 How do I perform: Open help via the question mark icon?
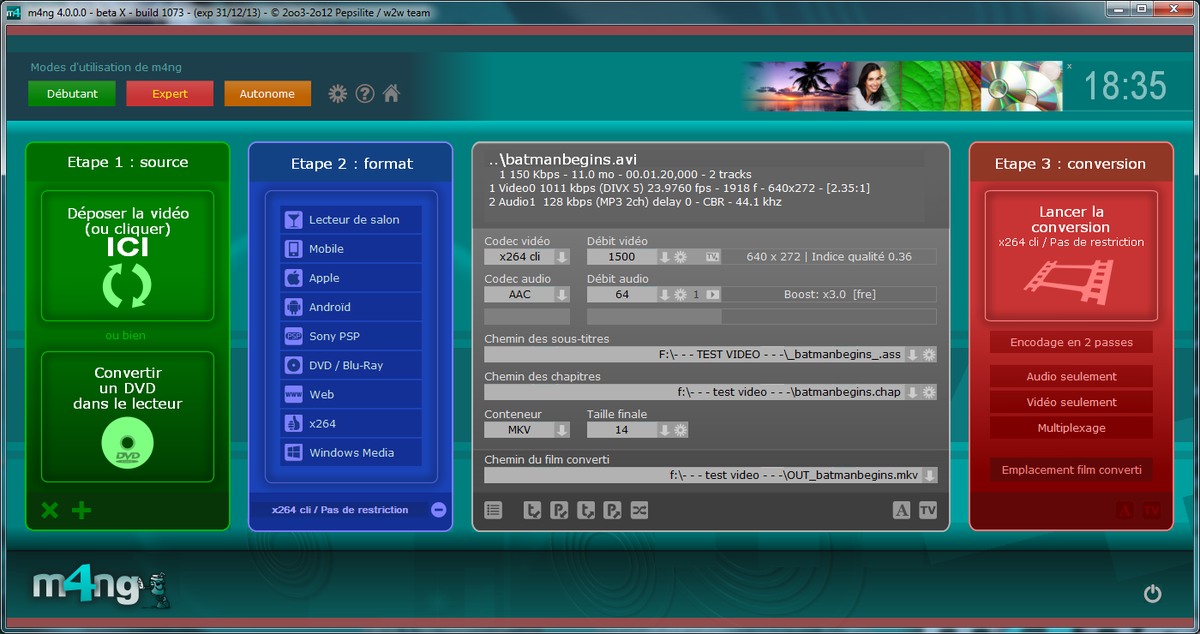click(x=365, y=93)
